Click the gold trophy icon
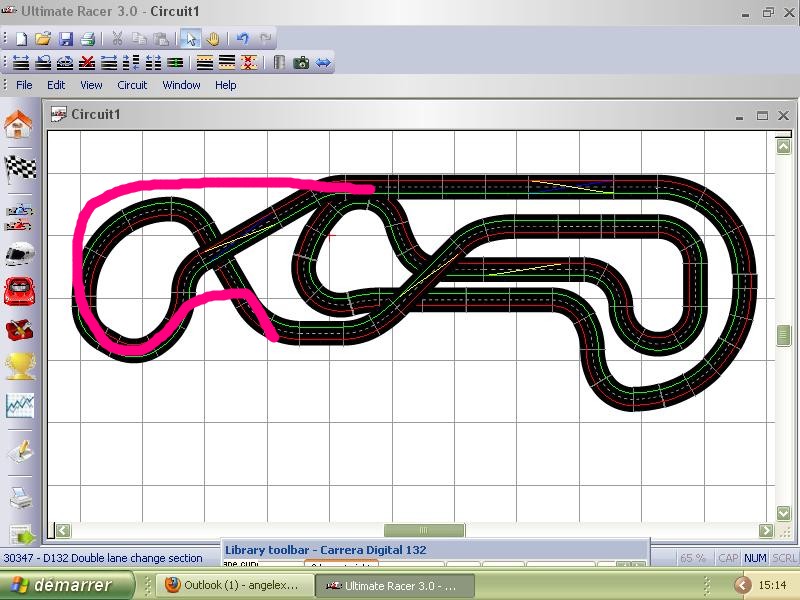The width and height of the screenshot is (800, 600). 19,366
